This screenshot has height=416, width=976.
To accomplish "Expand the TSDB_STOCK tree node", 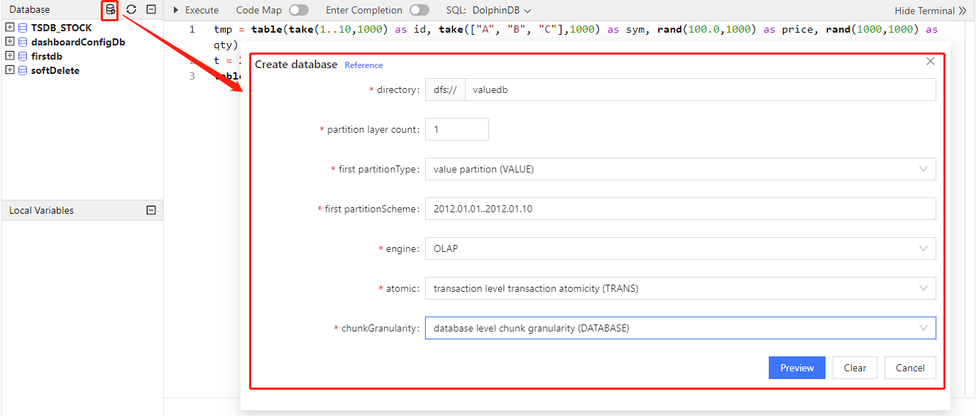I will [10, 27].
